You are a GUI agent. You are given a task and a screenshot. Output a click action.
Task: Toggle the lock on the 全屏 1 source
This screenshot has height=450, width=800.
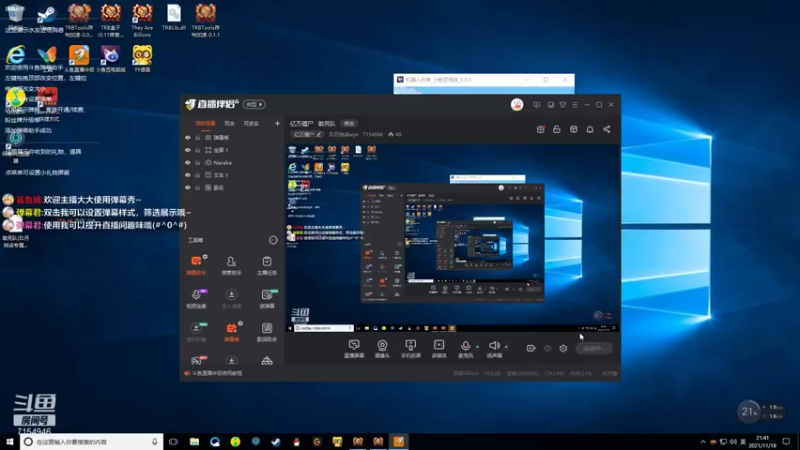click(x=197, y=150)
